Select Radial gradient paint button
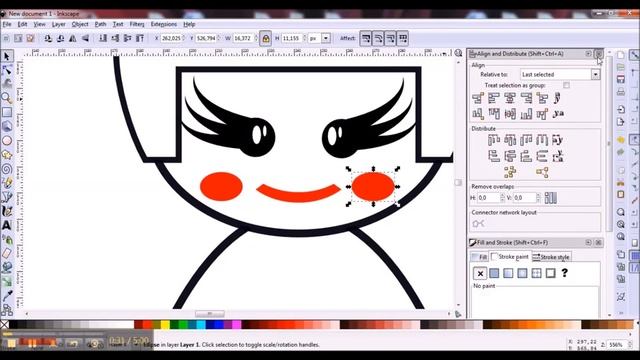This screenshot has width=640, height=360. point(522,273)
